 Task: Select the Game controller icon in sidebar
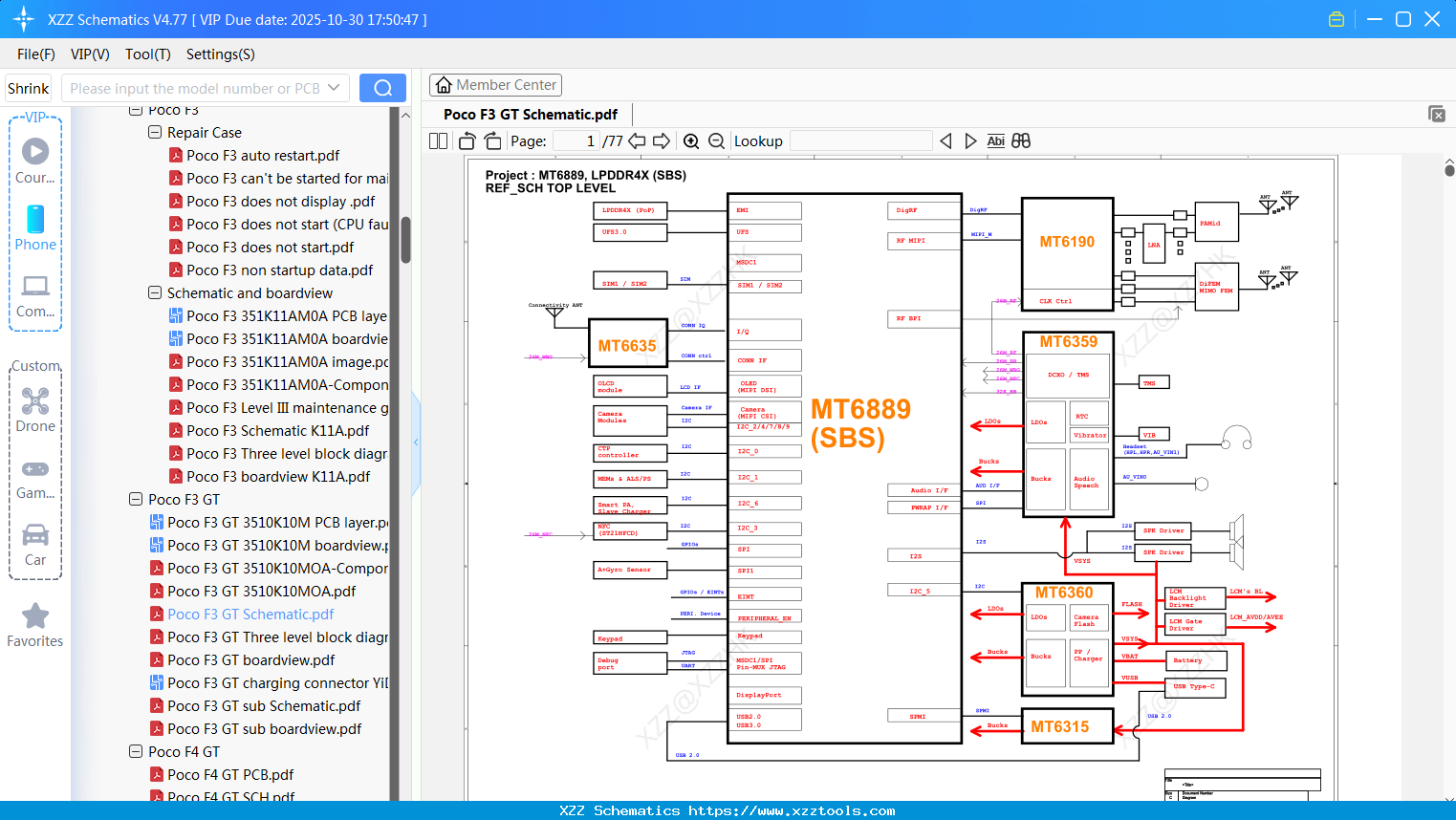click(35, 473)
